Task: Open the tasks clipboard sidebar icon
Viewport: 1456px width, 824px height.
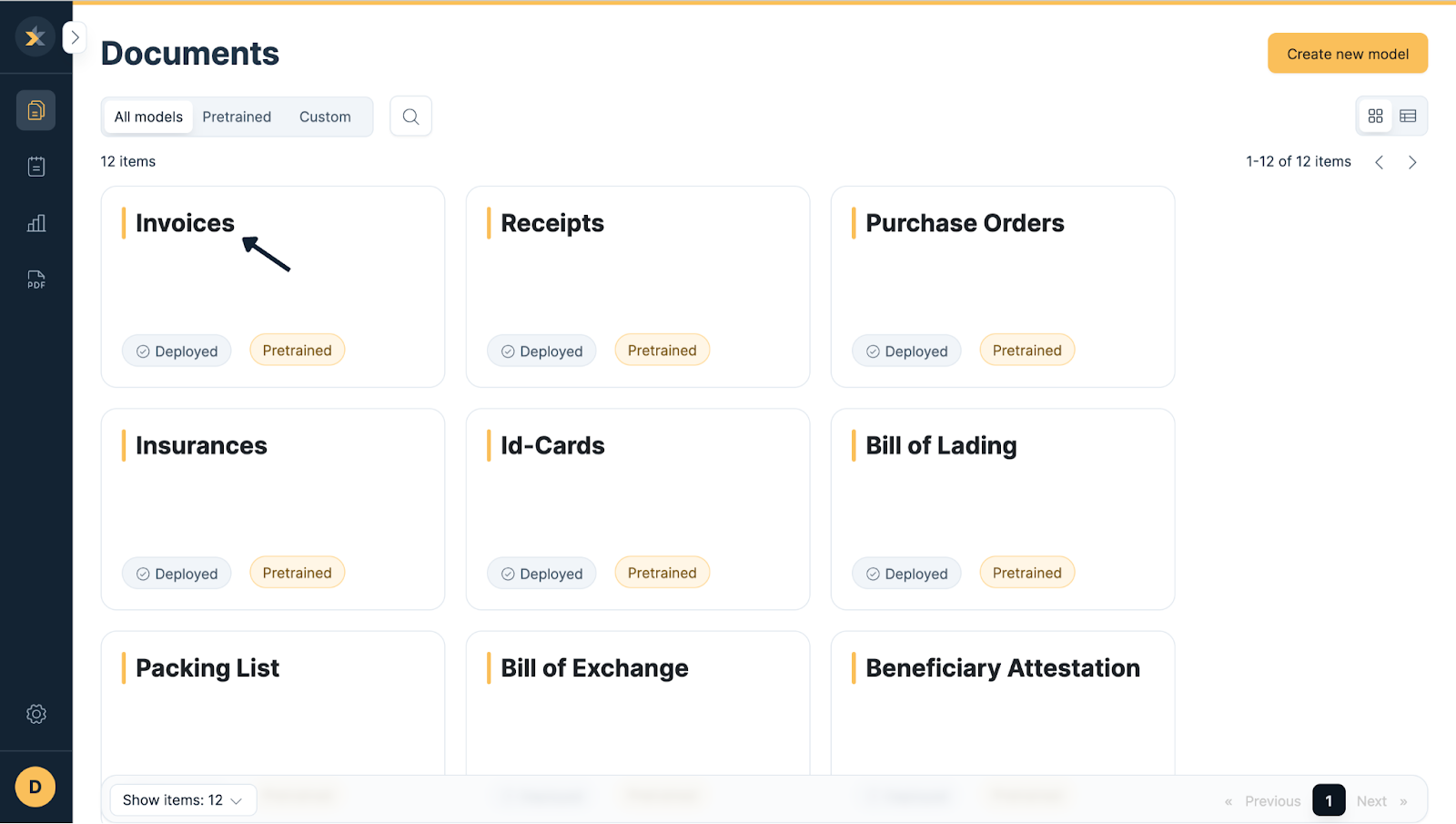Action: tap(35, 167)
